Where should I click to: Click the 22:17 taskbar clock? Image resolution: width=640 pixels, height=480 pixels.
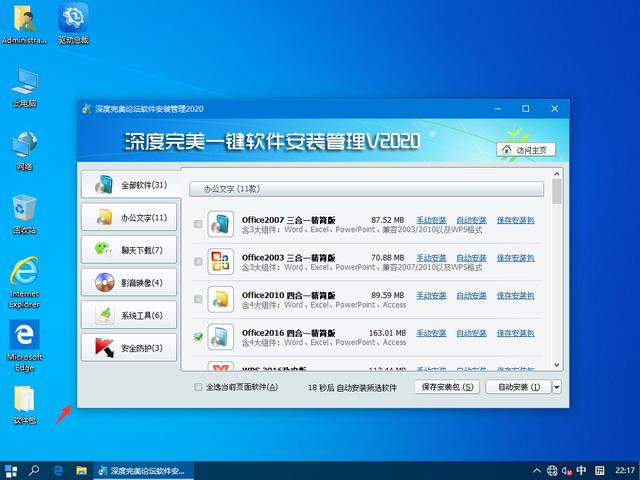(624, 471)
